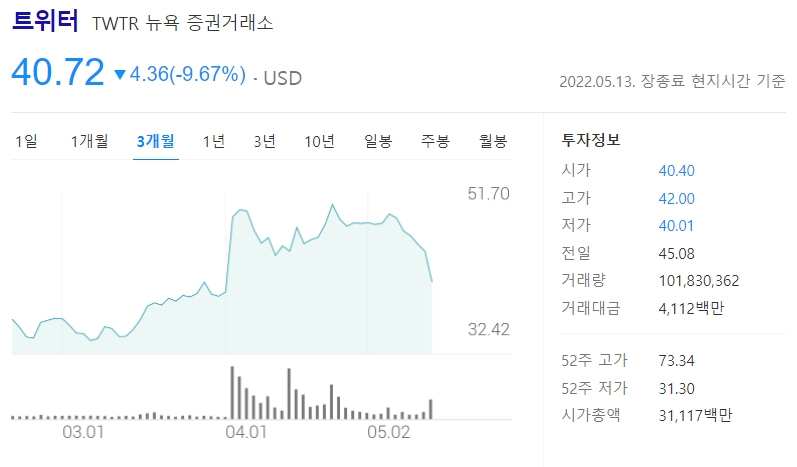Click the 04.01 date marker on chart axis
Viewport: 797px width, 467px height.
(246, 432)
